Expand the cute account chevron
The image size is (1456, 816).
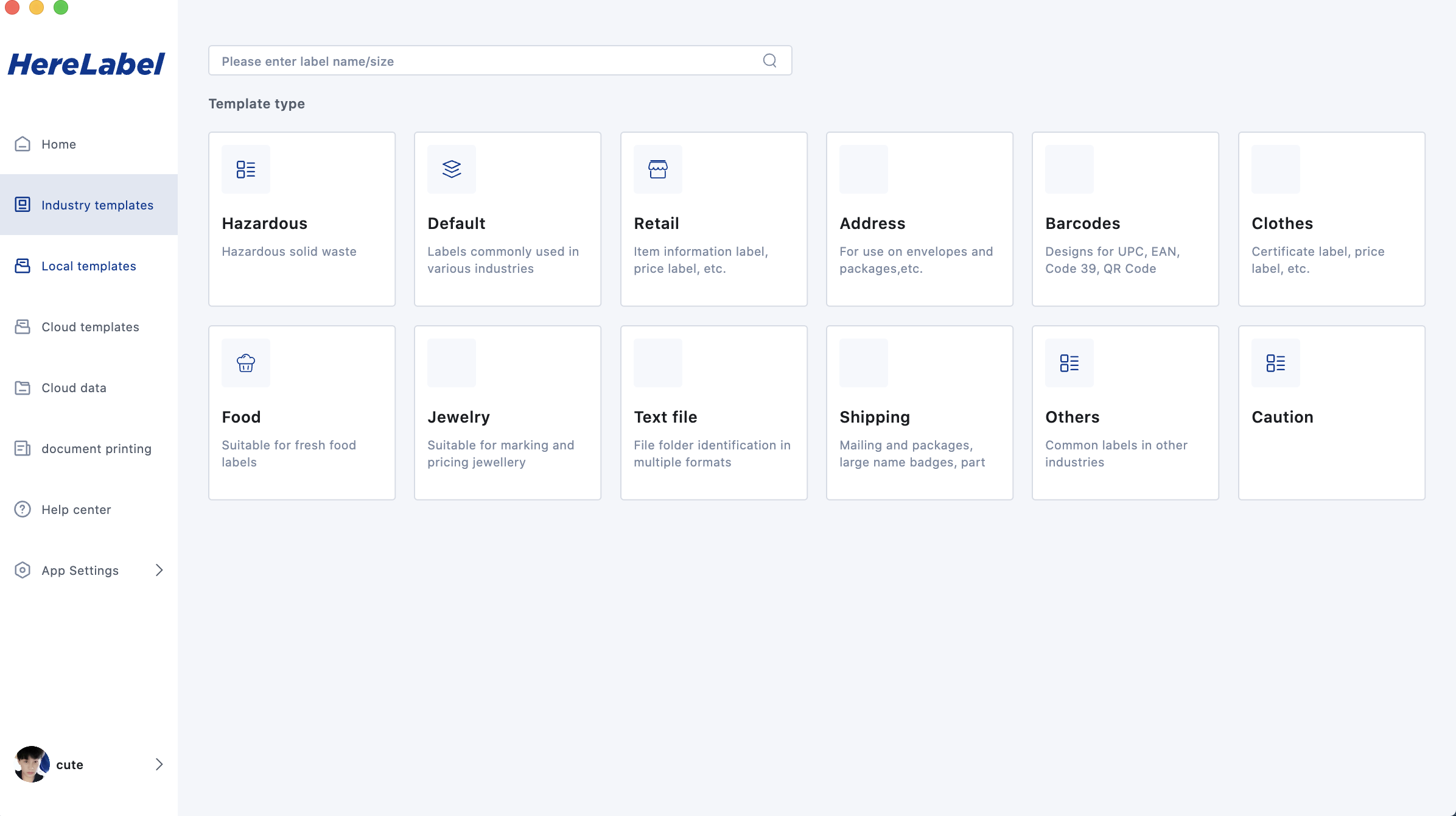pyautogui.click(x=159, y=764)
